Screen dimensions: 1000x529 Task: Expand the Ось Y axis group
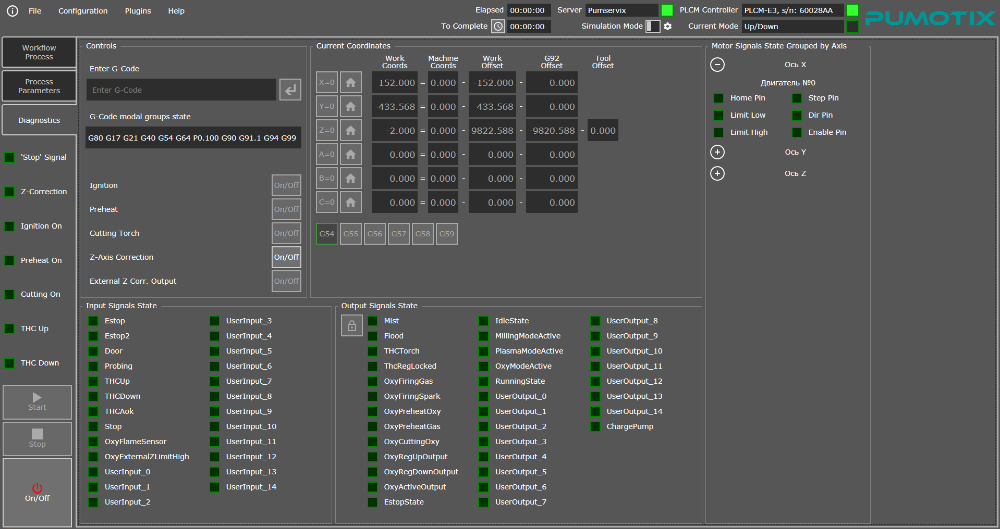[x=717, y=152]
